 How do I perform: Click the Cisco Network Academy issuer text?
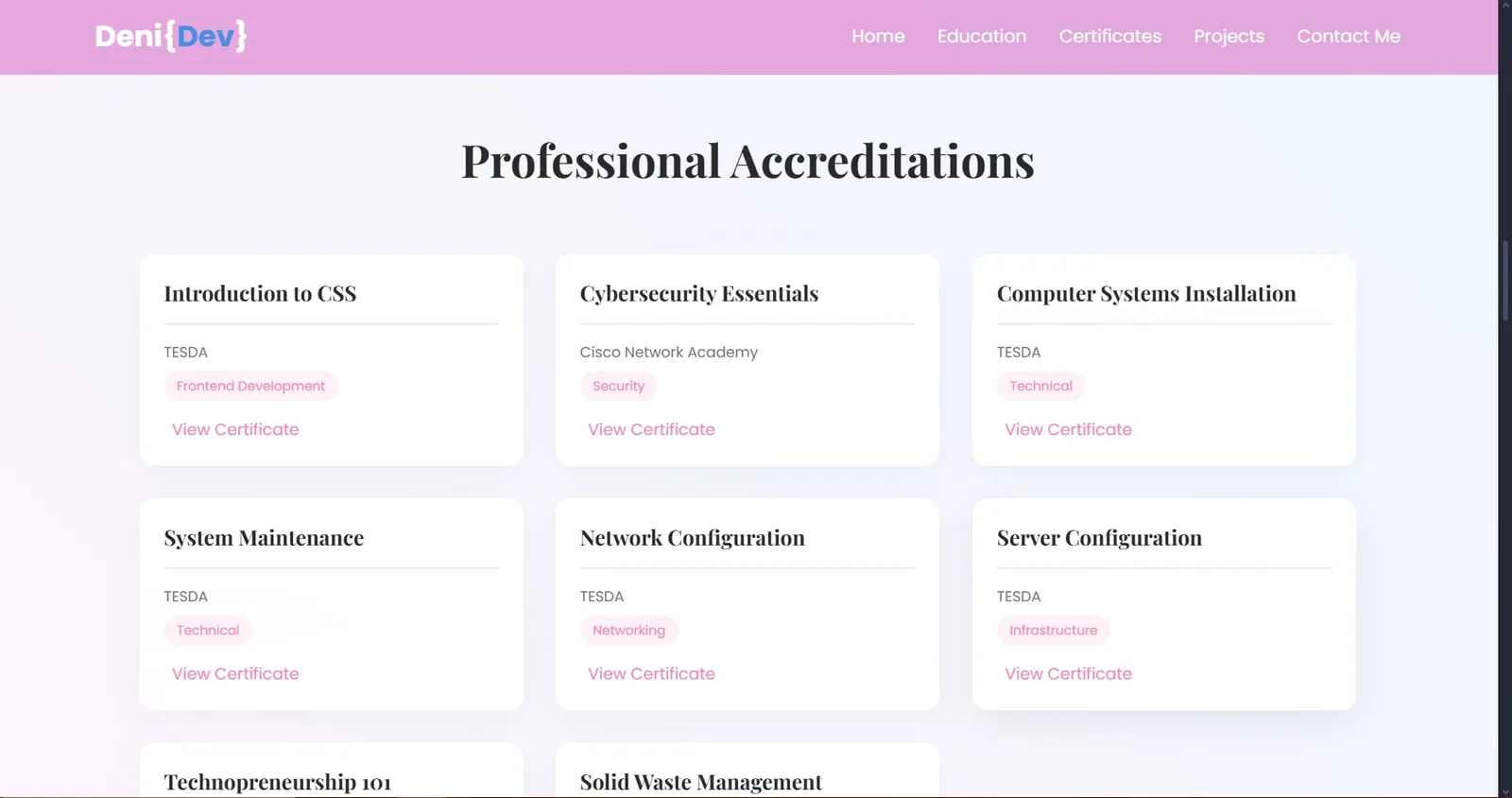[669, 352]
